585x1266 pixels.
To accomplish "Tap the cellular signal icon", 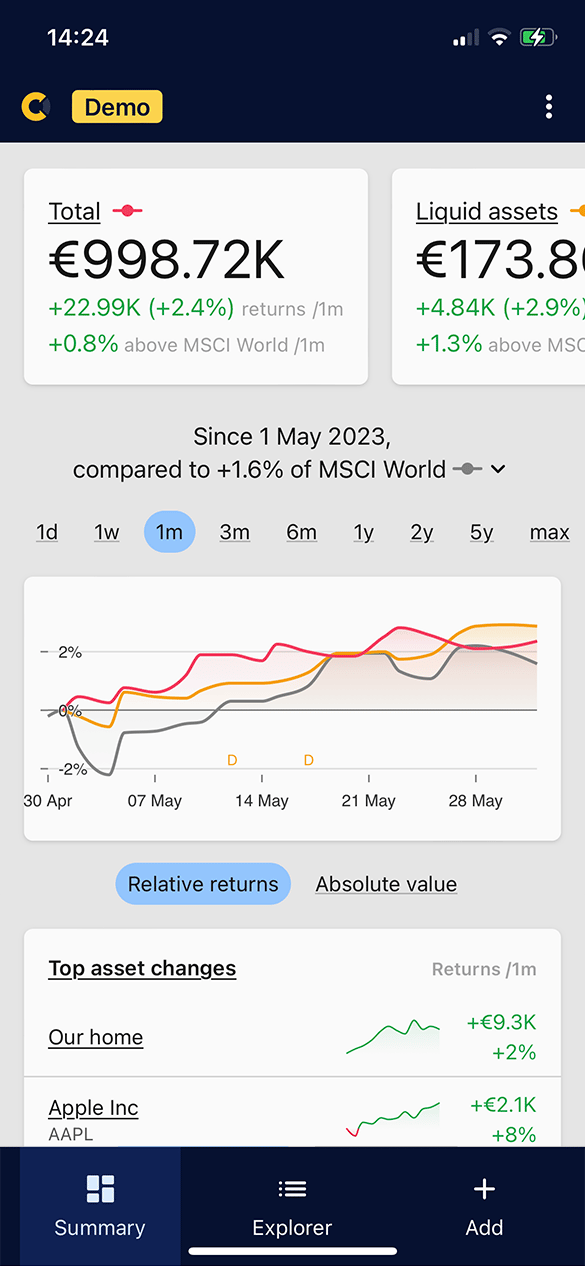I will (466, 38).
